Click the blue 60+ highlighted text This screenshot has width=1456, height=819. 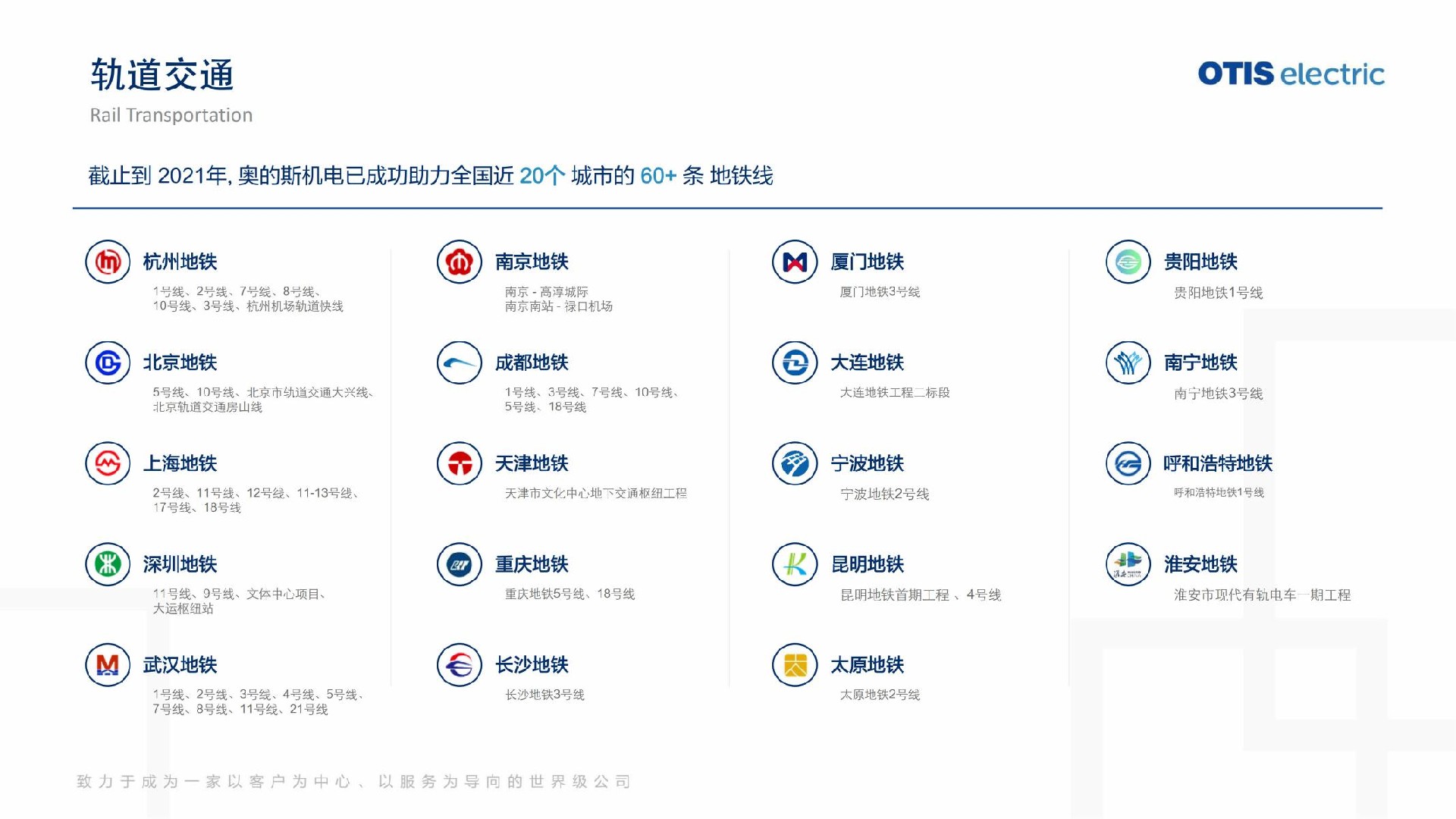coord(658,176)
